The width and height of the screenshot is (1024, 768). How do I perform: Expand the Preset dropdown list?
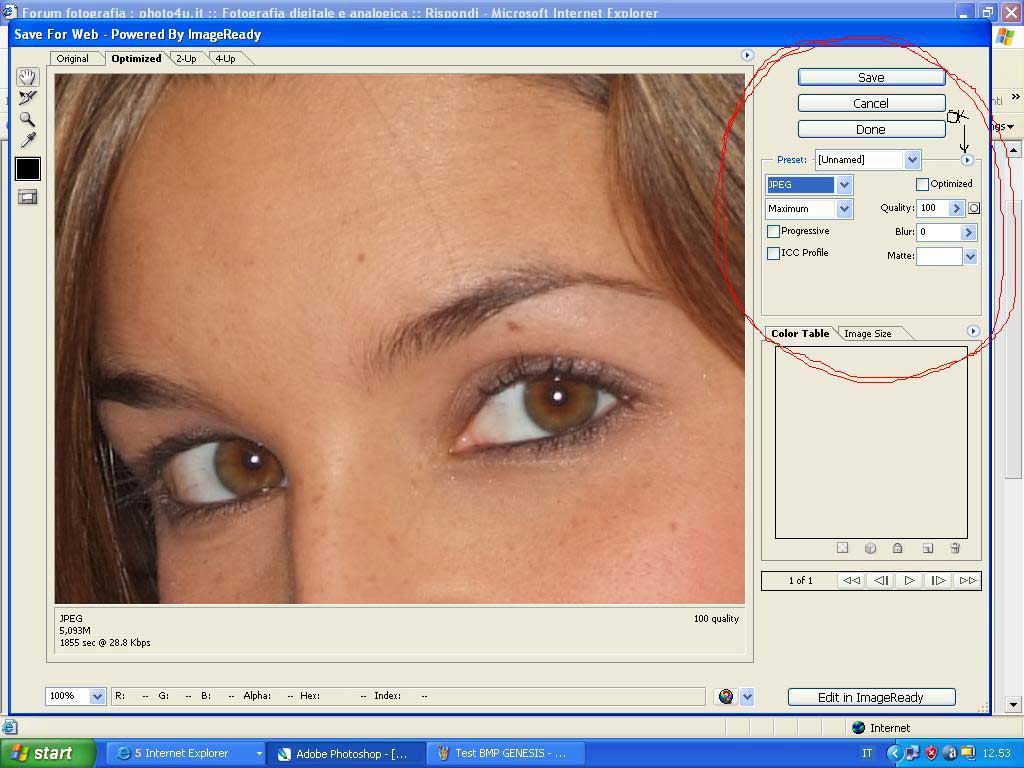pyautogui.click(x=911, y=160)
